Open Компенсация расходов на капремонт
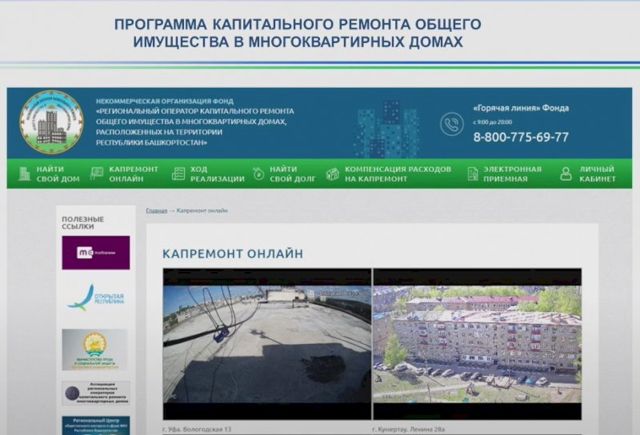The width and height of the screenshot is (640, 435). [397, 174]
